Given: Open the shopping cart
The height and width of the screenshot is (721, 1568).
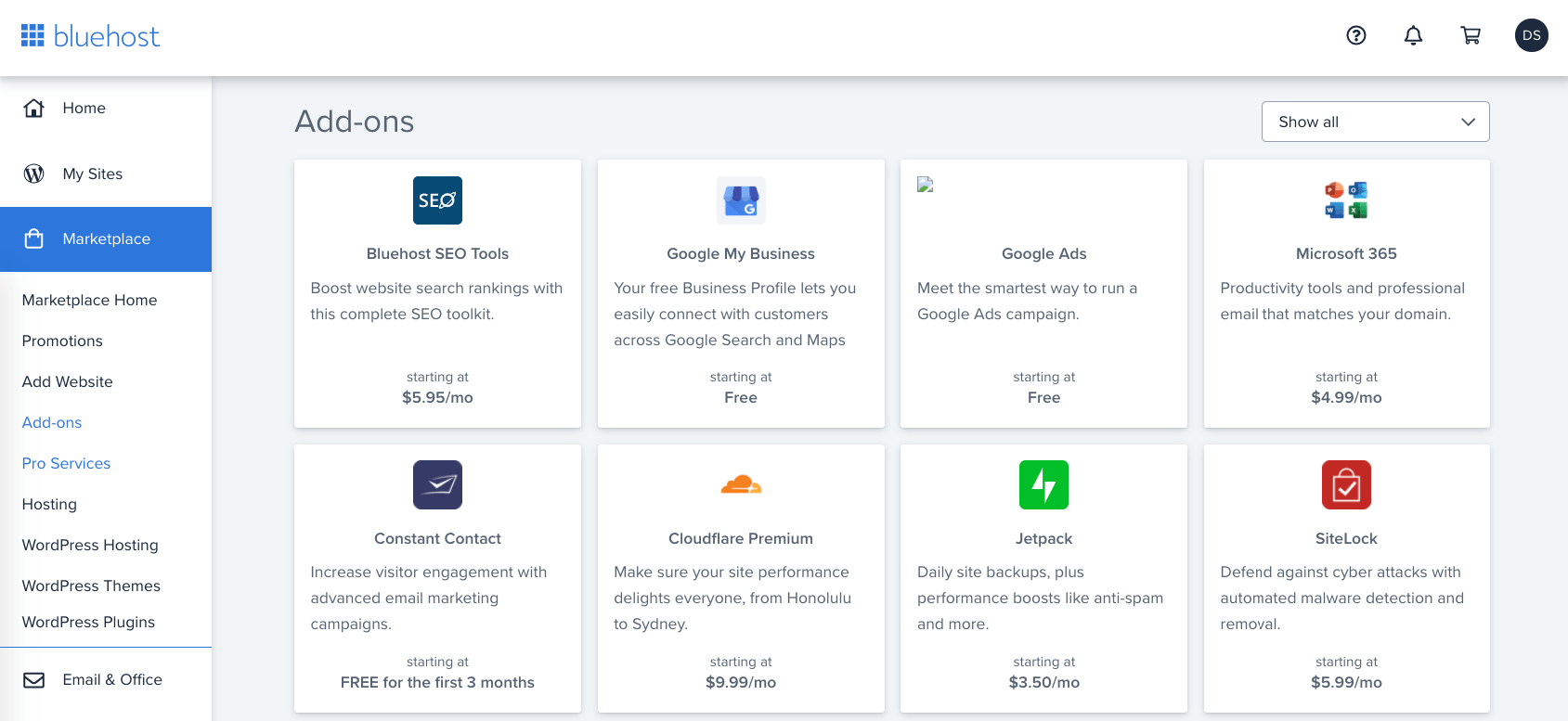Looking at the screenshot, I should 1471,35.
